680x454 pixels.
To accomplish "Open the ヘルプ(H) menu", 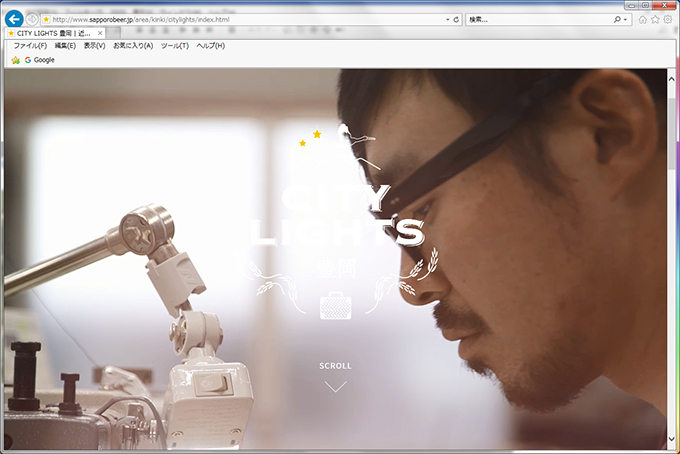I will 211,46.
